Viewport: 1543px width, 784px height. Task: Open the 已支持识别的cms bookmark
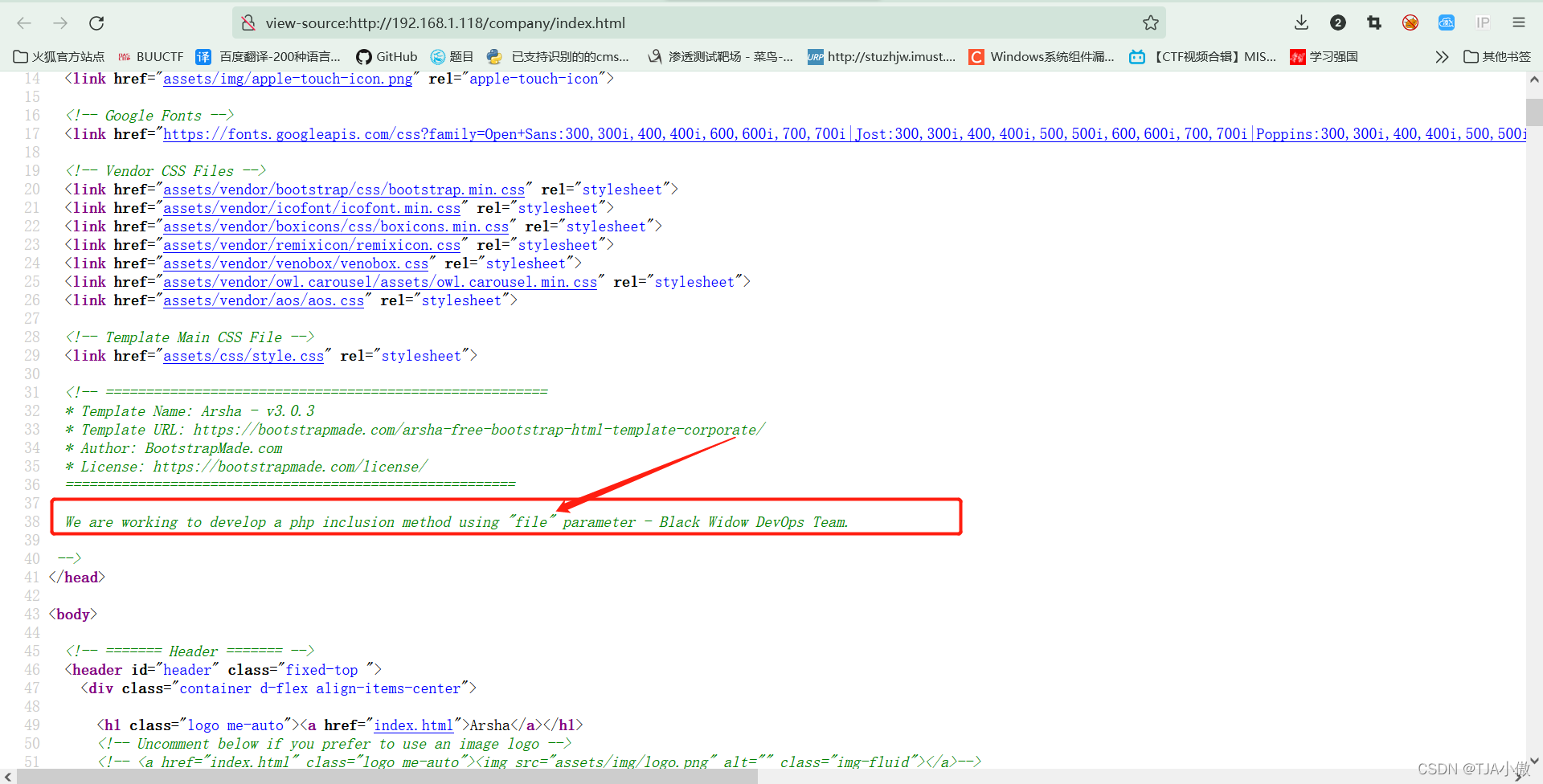click(559, 57)
